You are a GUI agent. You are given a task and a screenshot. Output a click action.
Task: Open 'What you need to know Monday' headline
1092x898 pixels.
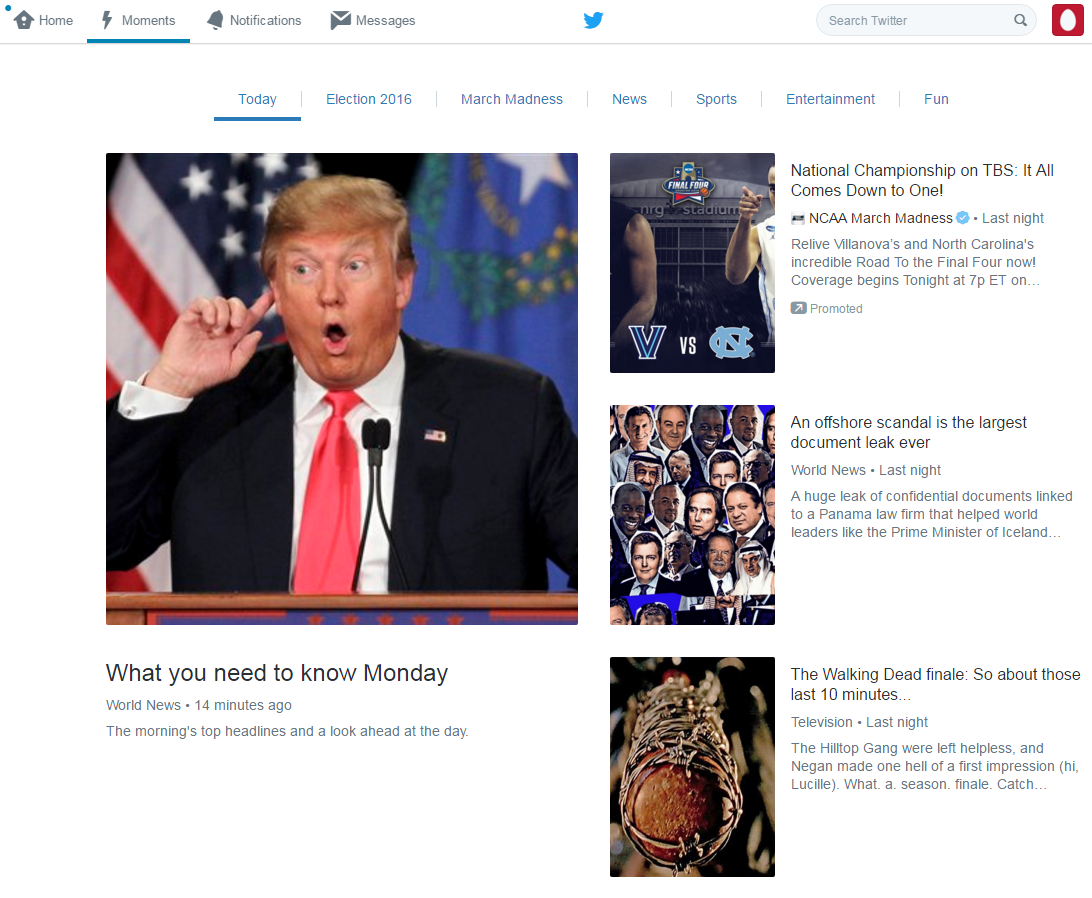tap(276, 673)
